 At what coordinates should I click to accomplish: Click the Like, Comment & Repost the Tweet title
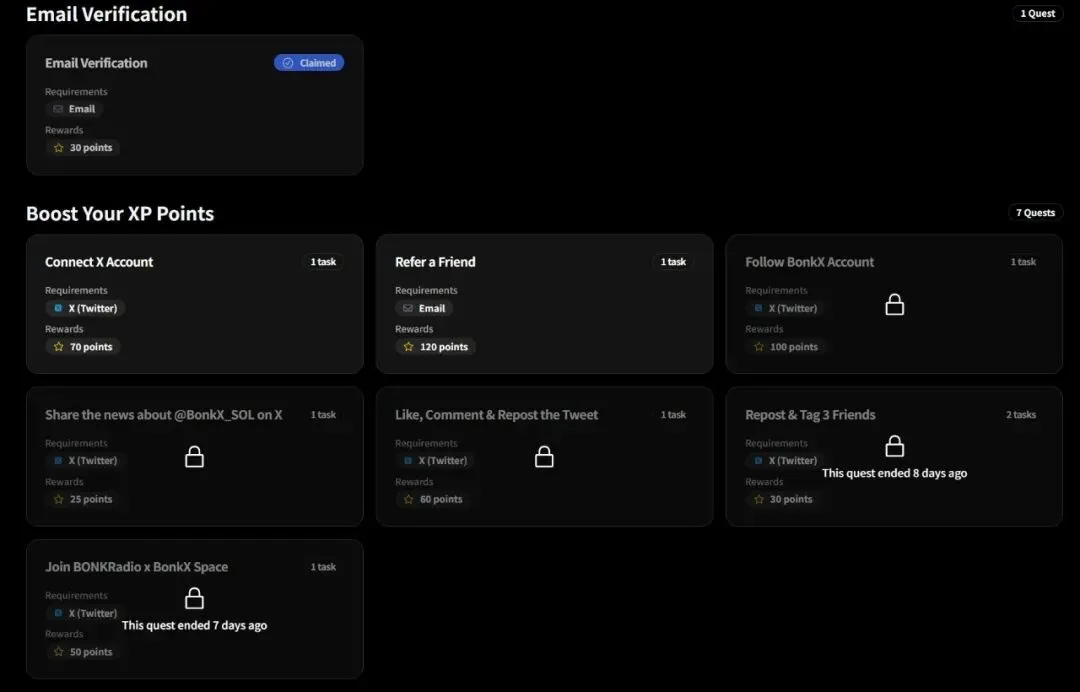click(x=497, y=415)
